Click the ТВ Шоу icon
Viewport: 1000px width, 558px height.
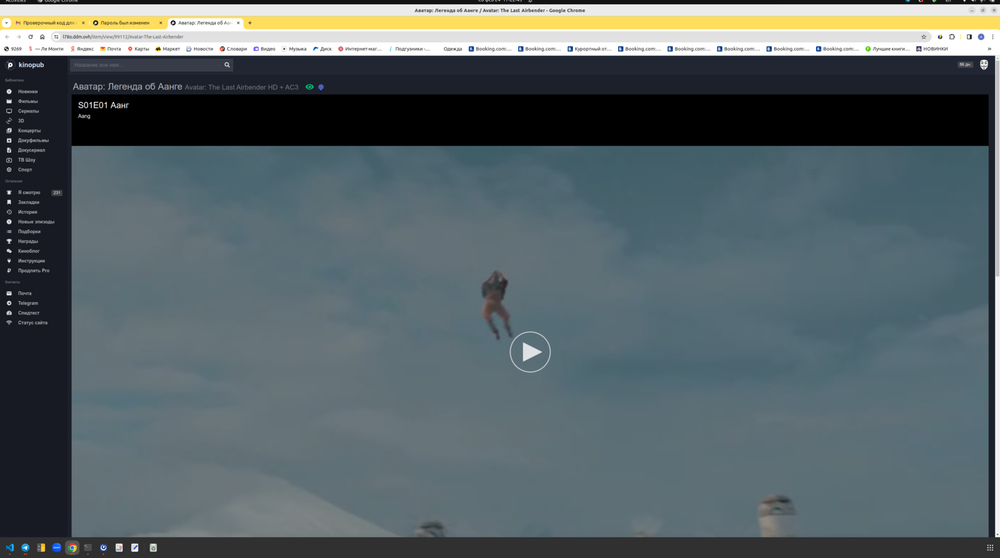pyautogui.click(x=9, y=160)
